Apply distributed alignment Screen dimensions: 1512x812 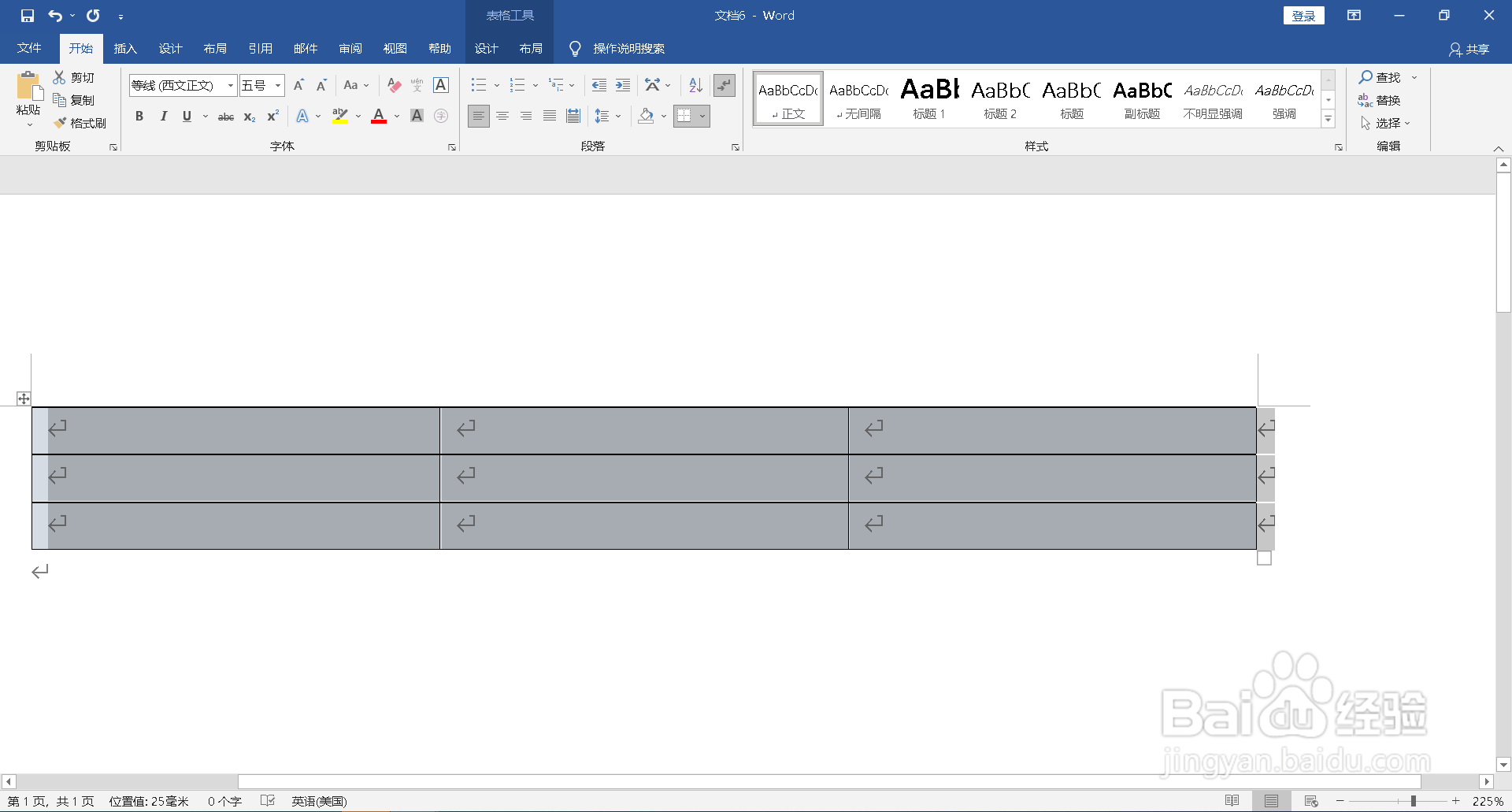573,116
